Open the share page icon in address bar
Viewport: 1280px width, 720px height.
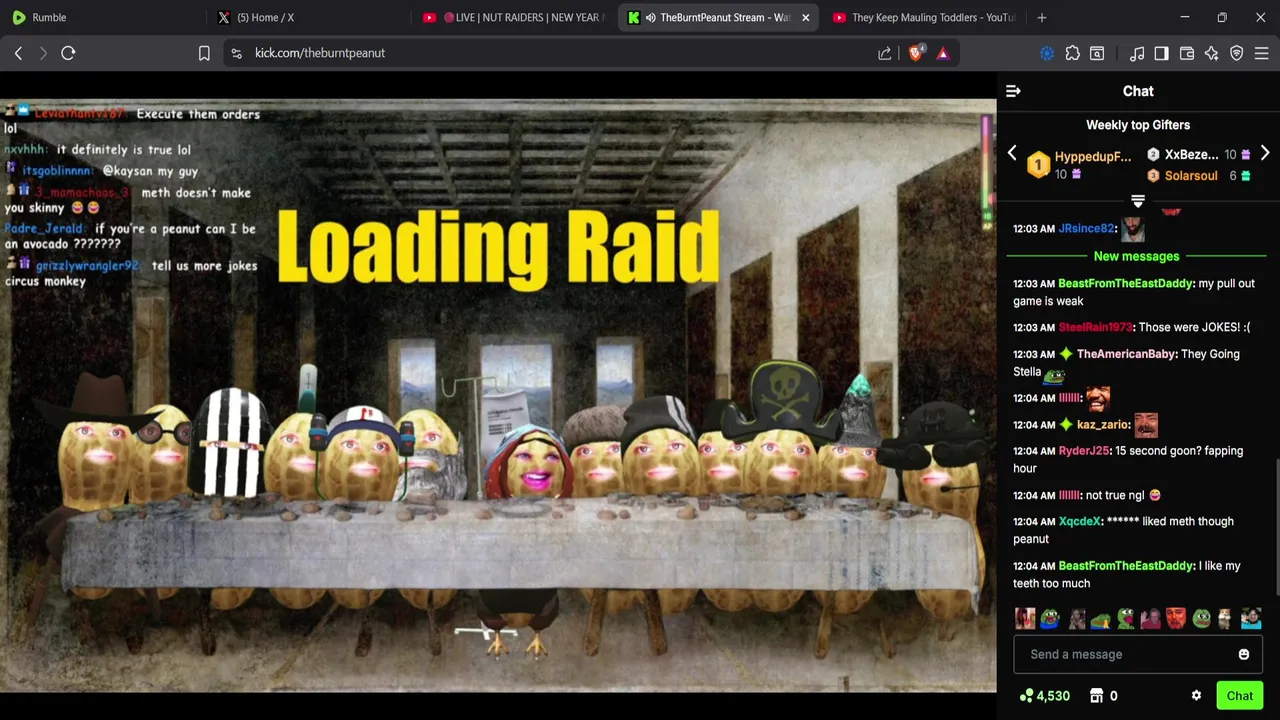pos(884,53)
